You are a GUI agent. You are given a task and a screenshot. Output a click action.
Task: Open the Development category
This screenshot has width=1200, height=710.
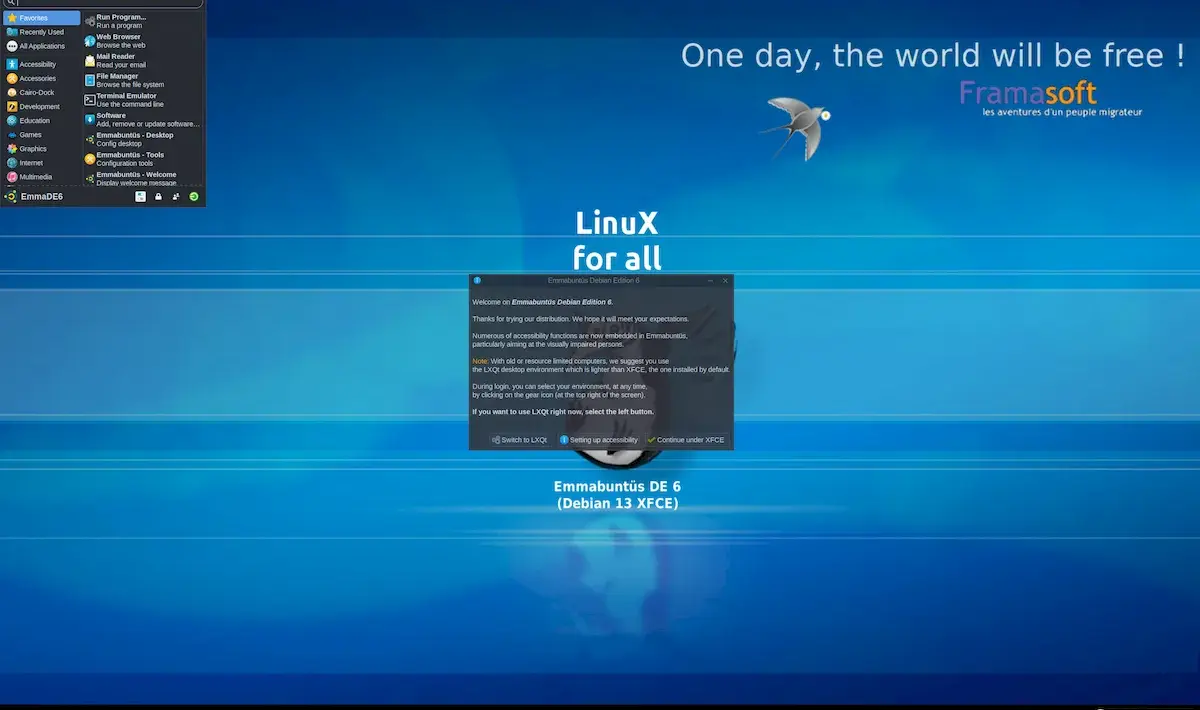(x=42, y=106)
